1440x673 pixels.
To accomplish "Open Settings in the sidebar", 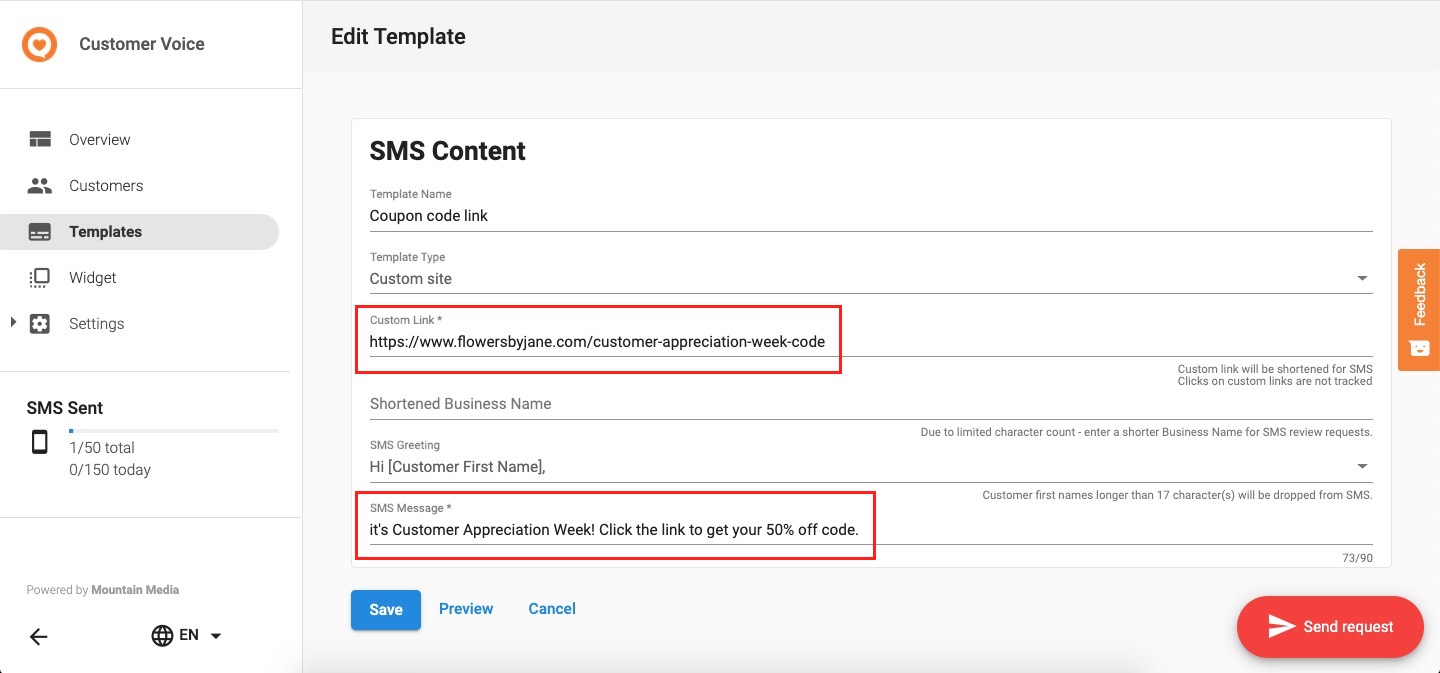I will 140,324.
